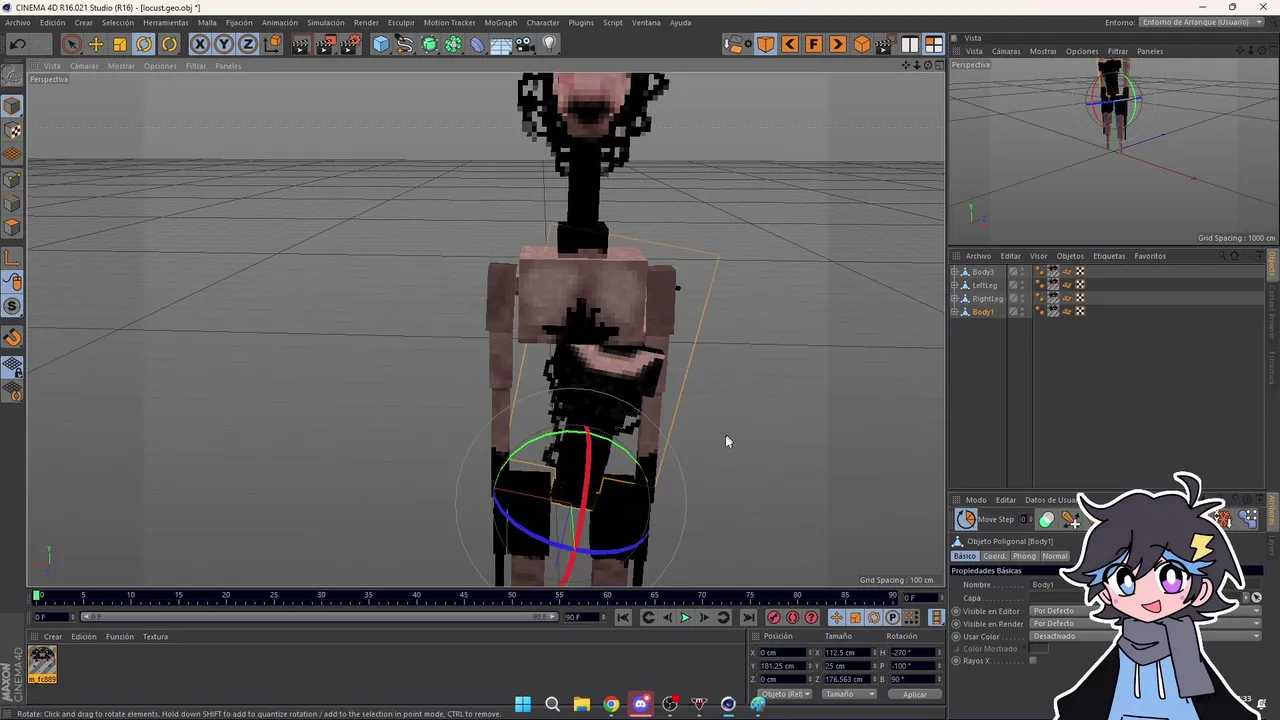Viewport: 1280px width, 720px height.
Task: Open Usar Color Desactivado dropdown
Action: [x=1146, y=636]
